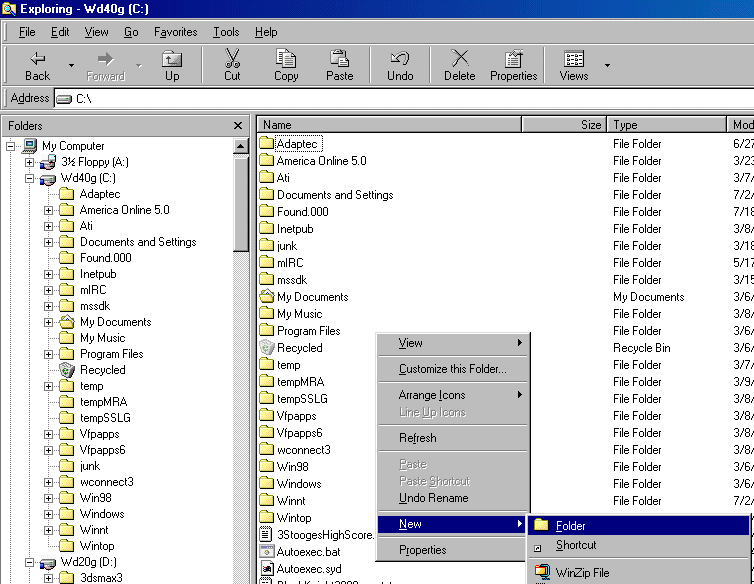Open the Back history dropdown arrow
This screenshot has width=754, height=584.
point(71,65)
